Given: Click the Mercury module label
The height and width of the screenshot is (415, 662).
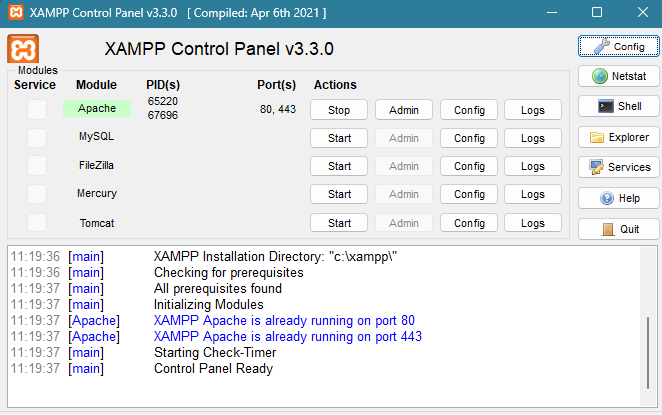Looking at the screenshot, I should tap(97, 193).
